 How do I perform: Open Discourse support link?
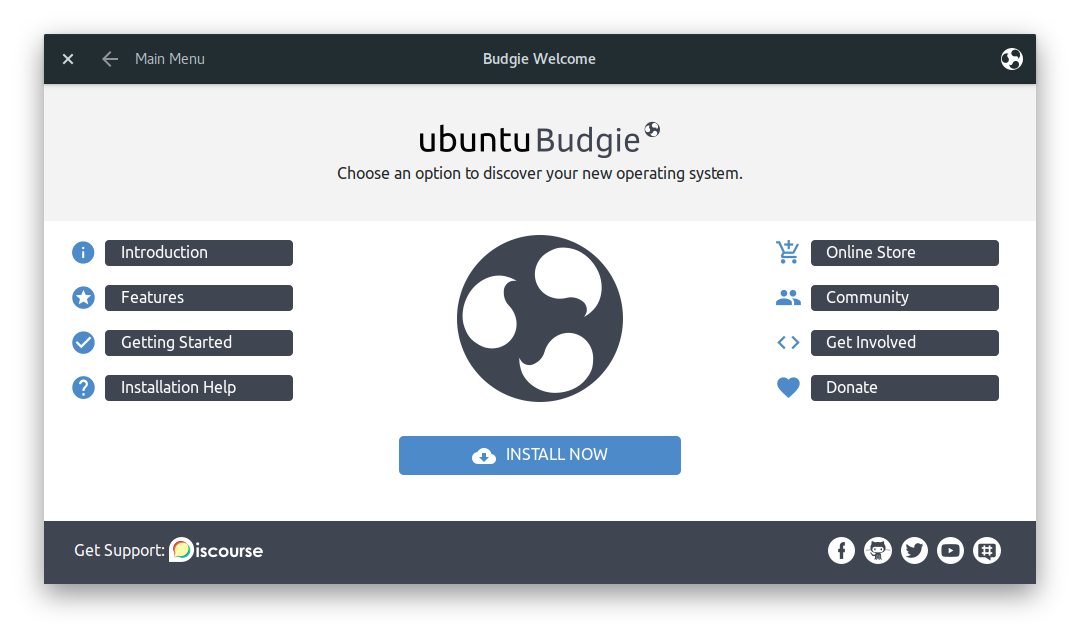[216, 550]
